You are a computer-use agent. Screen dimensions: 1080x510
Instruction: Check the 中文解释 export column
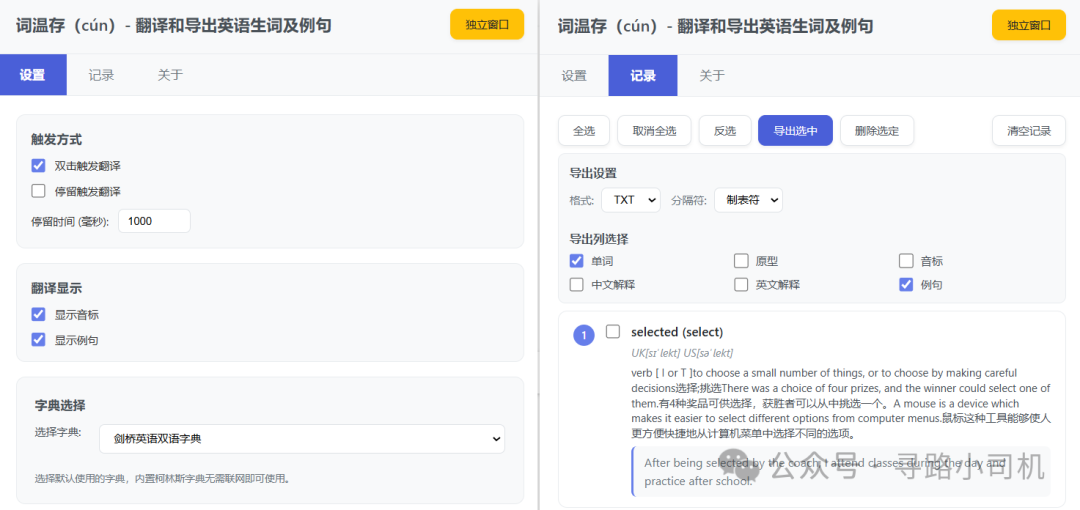(577, 285)
